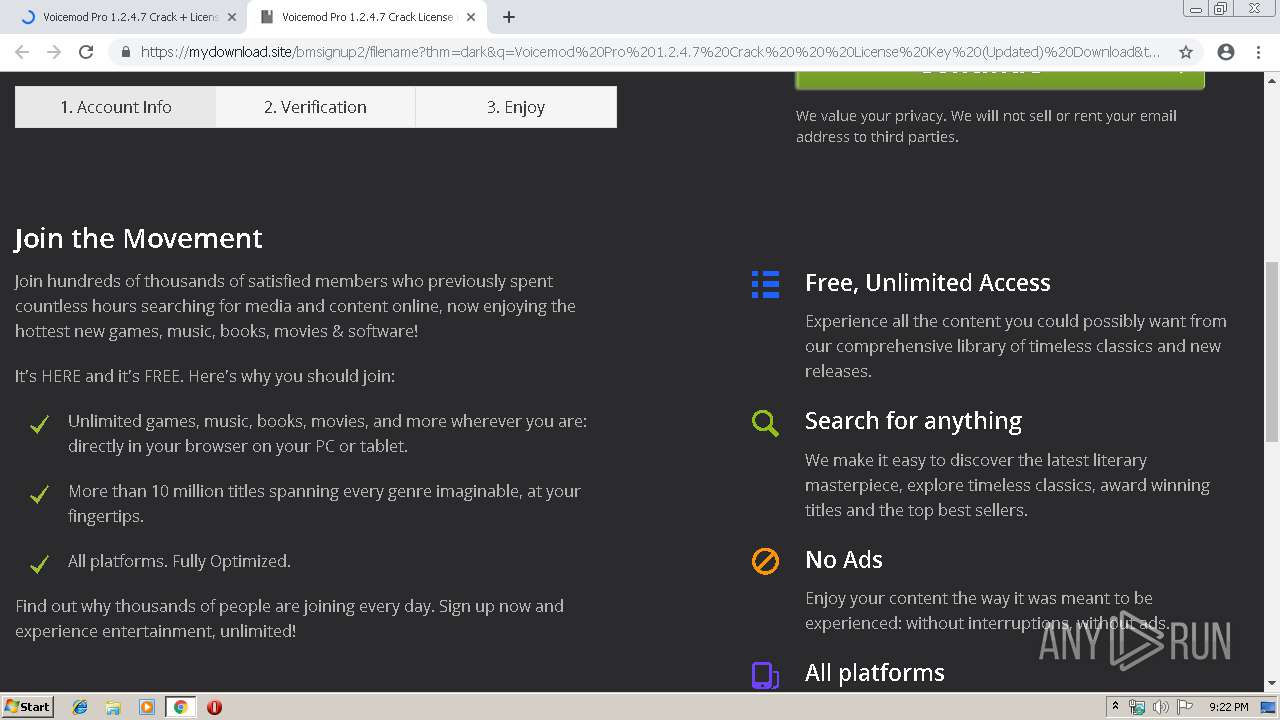Select the 2. Verification step
Viewport: 1280px width, 720px height.
tap(315, 107)
